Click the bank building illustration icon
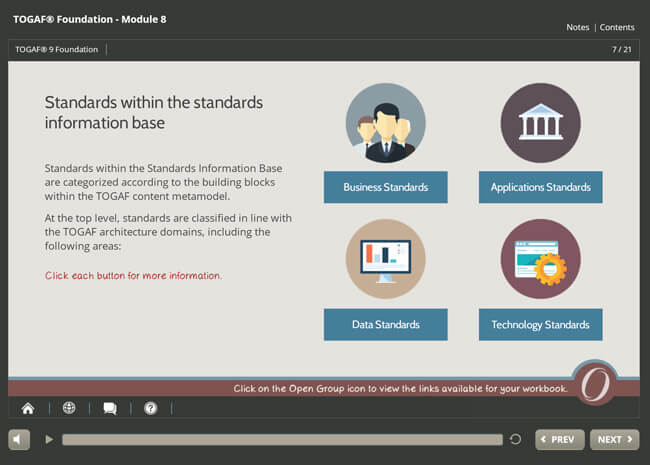The height and width of the screenshot is (465, 650). point(541,123)
